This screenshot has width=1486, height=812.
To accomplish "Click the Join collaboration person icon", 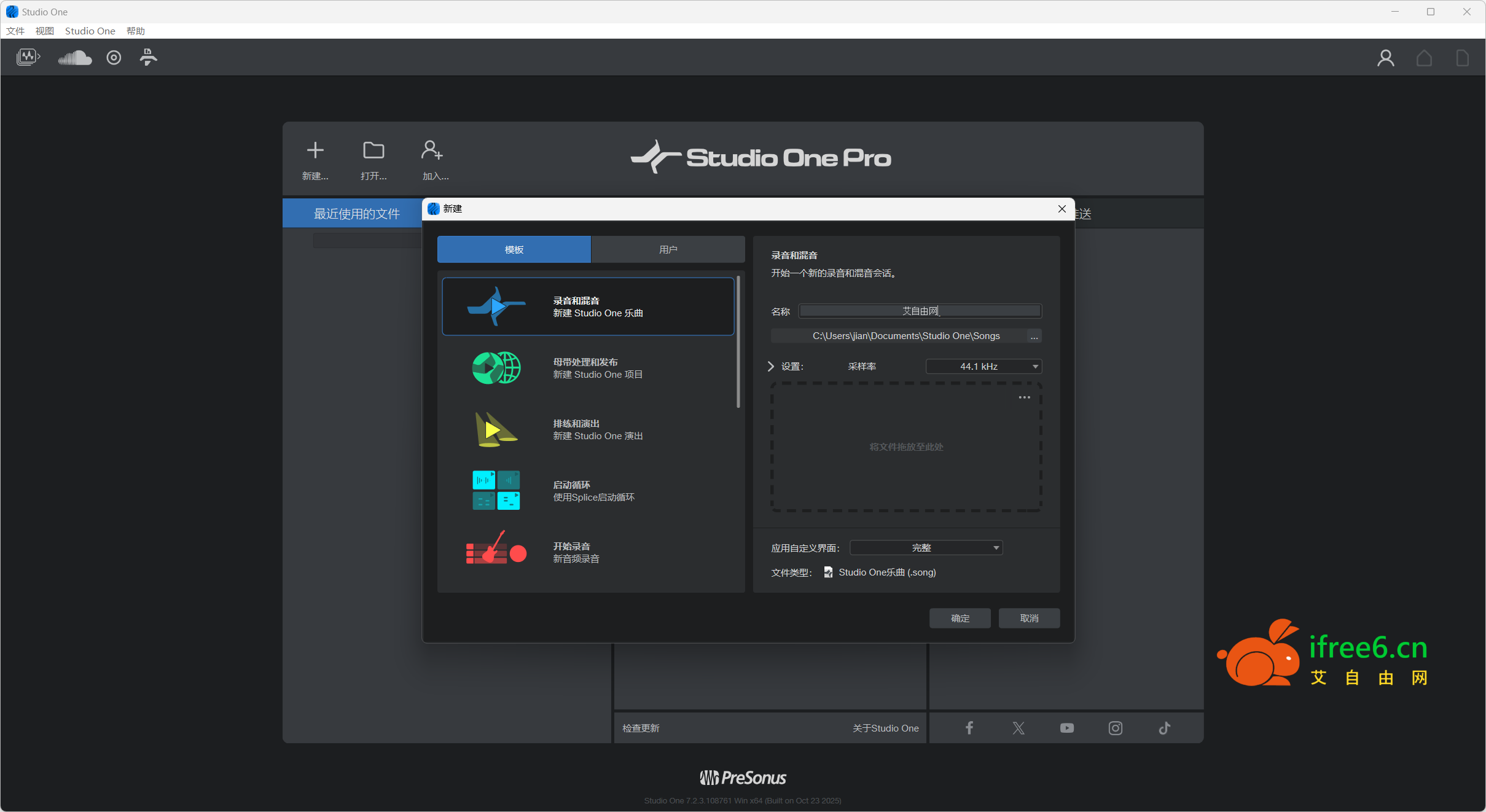I will pos(432,150).
